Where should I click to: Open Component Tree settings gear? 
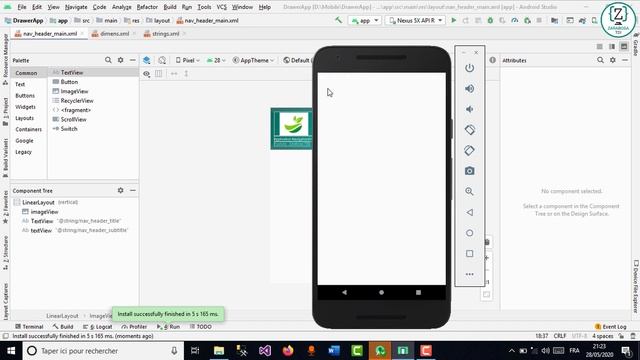pyautogui.click(x=120, y=190)
